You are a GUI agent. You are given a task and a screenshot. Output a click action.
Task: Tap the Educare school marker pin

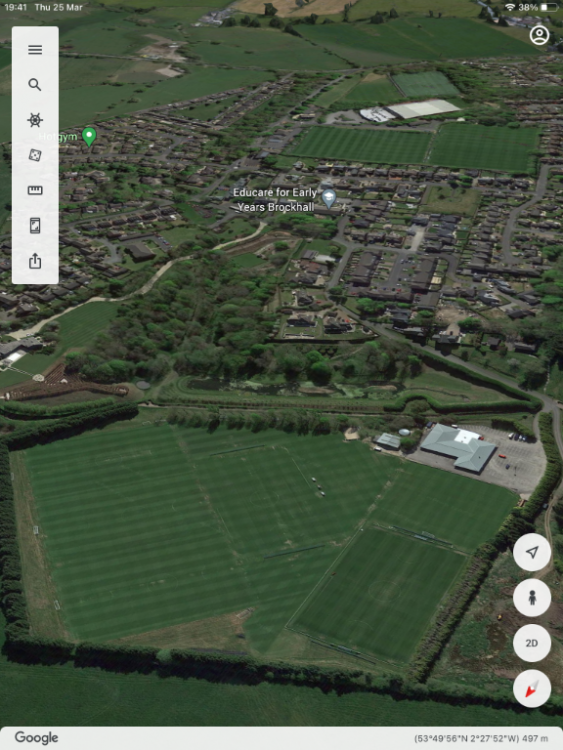click(x=329, y=198)
